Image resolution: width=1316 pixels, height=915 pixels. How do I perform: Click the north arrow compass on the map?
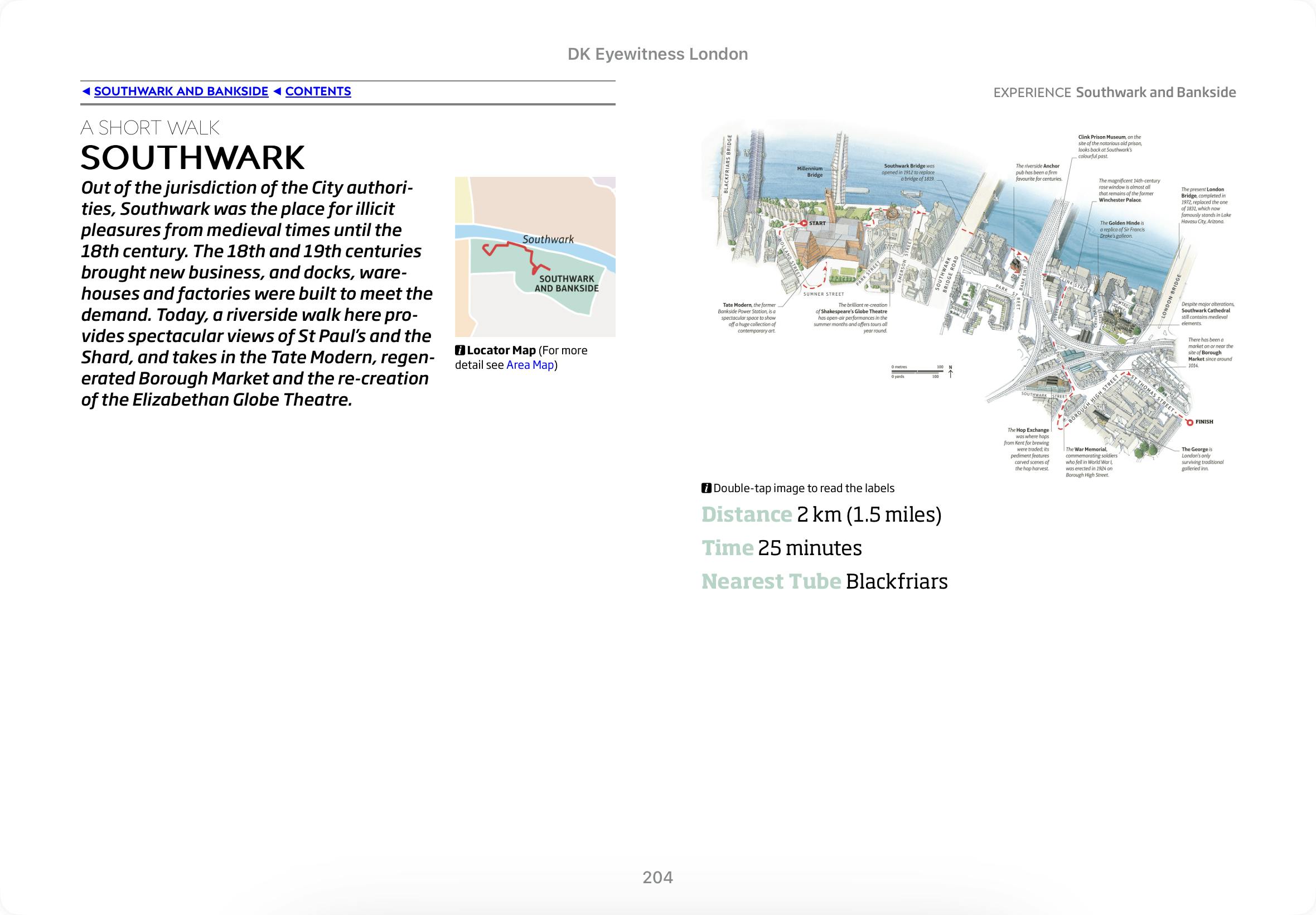click(951, 372)
